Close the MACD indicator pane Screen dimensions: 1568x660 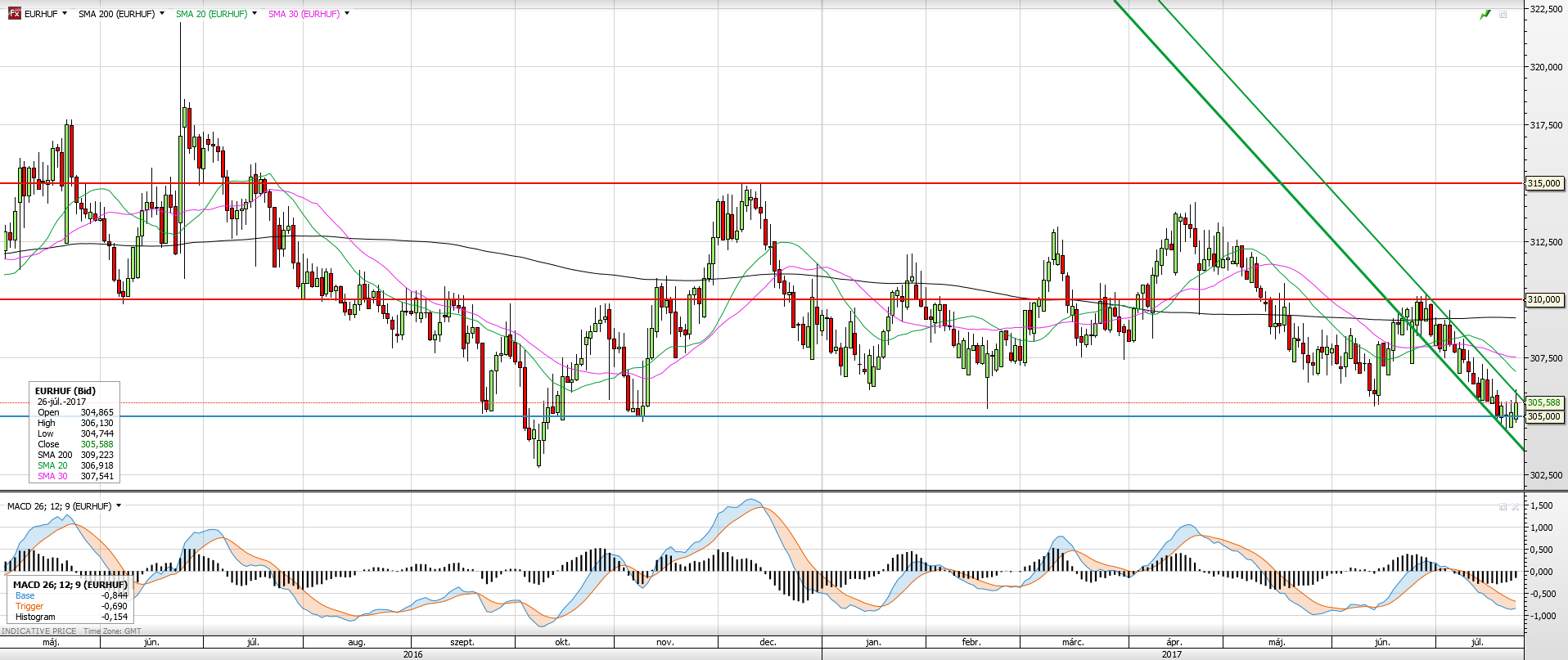[1515, 507]
